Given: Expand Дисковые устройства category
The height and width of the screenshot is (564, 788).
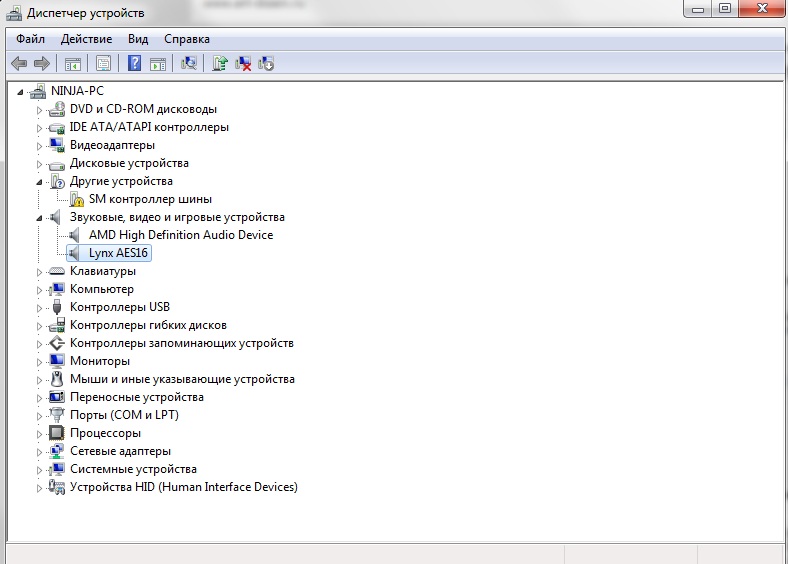Looking at the screenshot, I should (x=39, y=164).
